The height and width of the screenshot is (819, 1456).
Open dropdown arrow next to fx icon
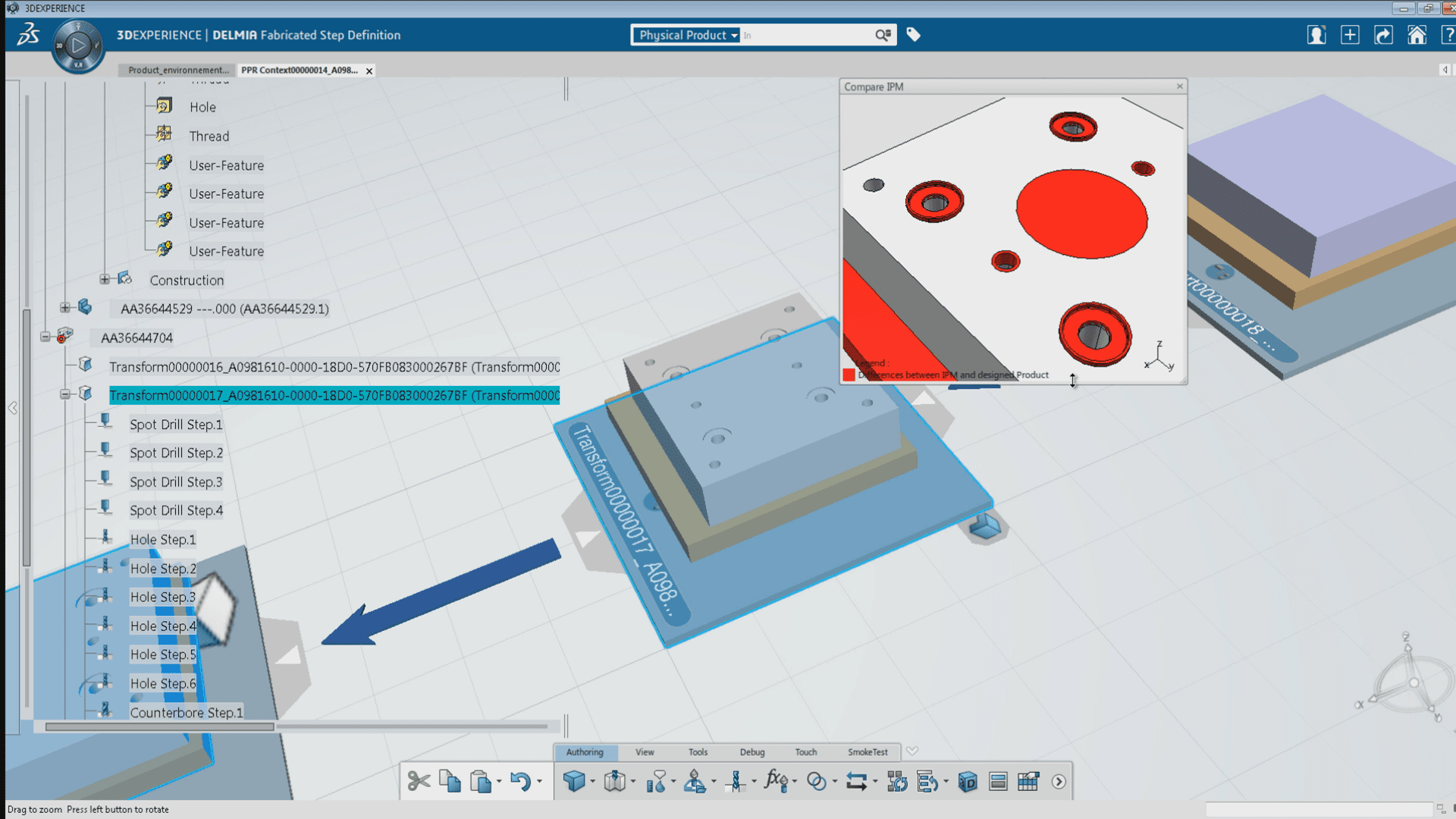[794, 782]
